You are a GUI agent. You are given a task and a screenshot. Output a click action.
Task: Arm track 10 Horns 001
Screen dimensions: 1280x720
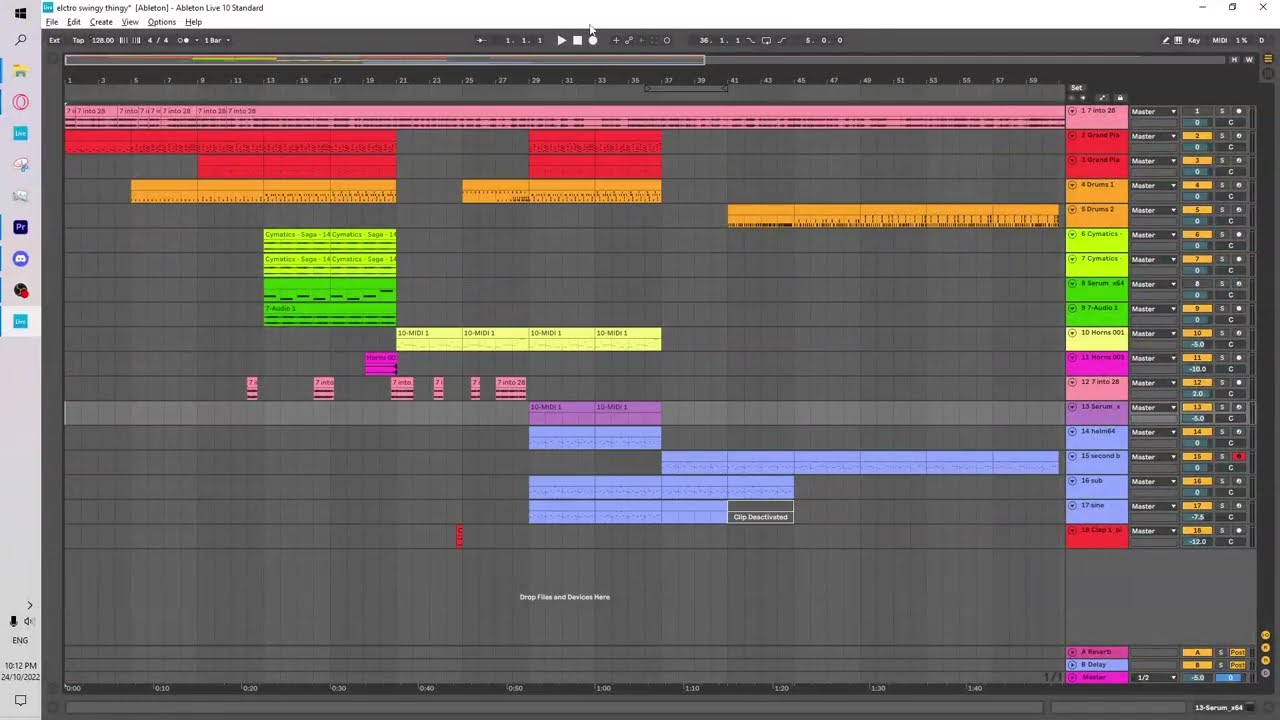1238,333
